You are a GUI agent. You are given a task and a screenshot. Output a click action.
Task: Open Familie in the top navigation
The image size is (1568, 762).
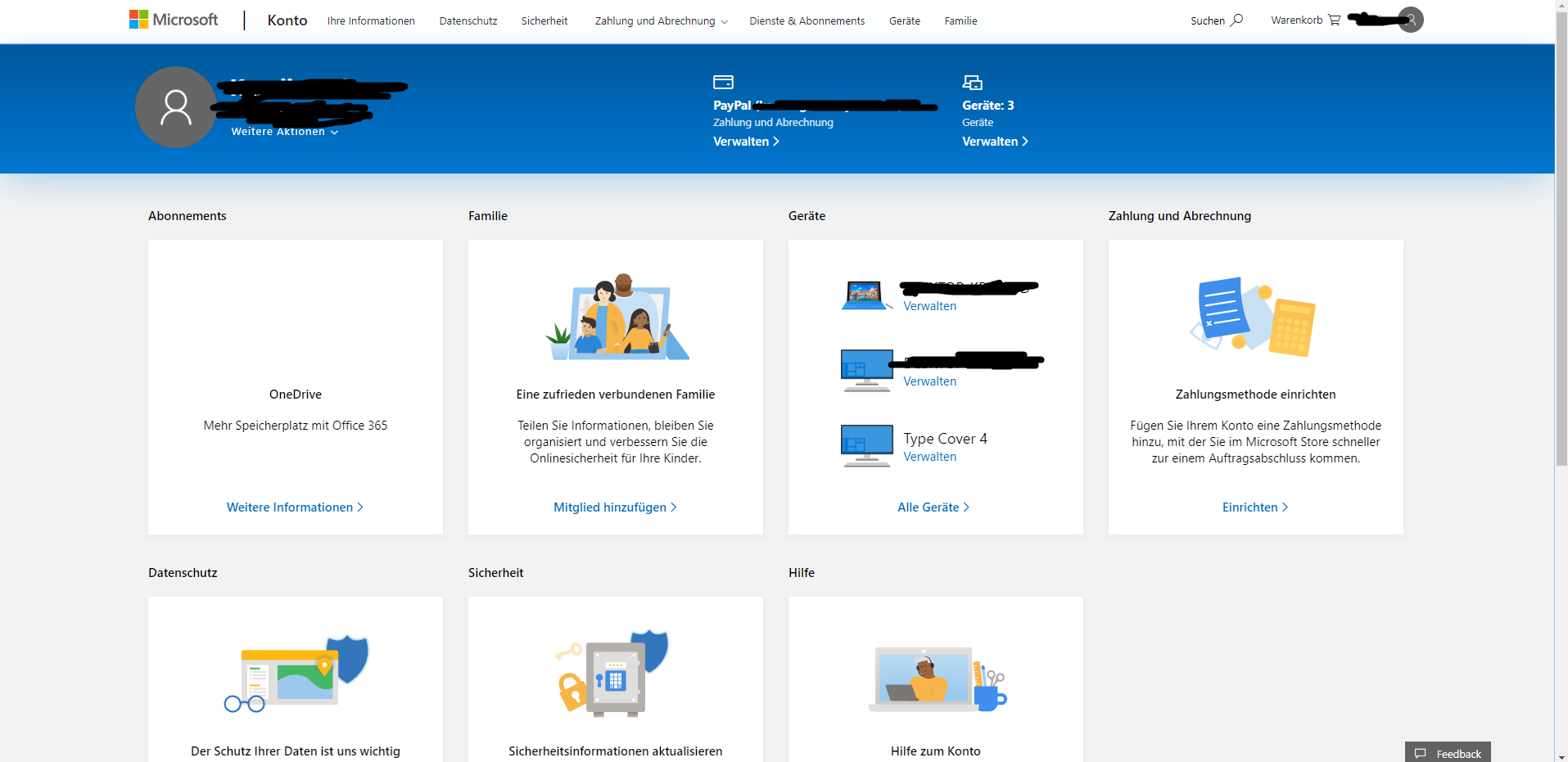960,21
